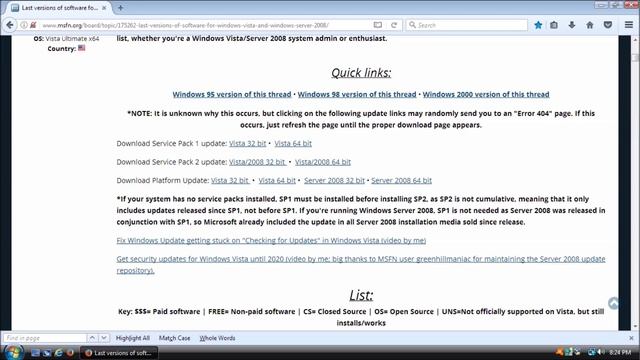Screen dimensions: 640x360
Task: Save page to Pocket icon
Action: pyautogui.click(x=608, y=25)
